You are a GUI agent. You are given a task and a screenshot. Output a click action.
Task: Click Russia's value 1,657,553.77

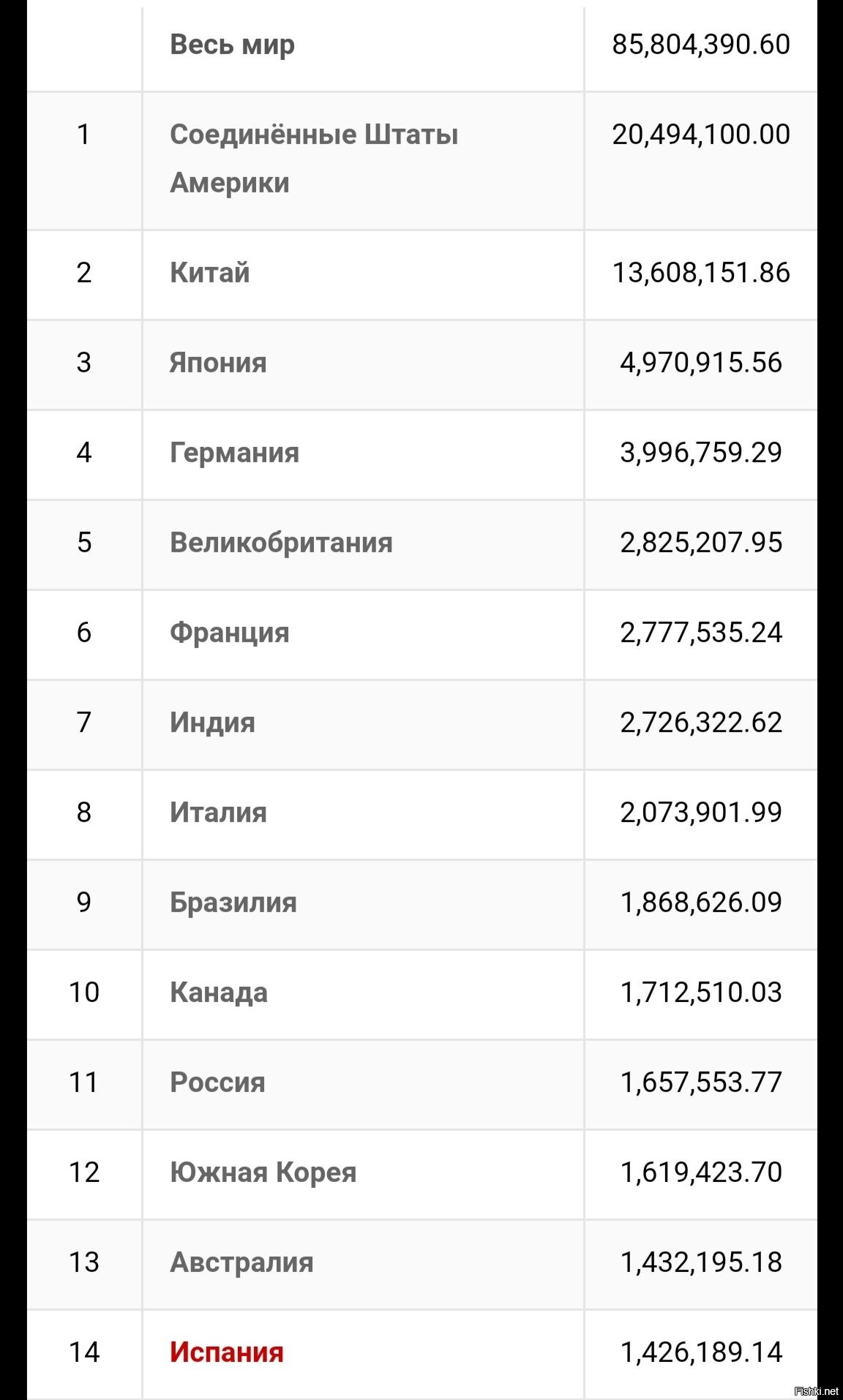[700, 1083]
